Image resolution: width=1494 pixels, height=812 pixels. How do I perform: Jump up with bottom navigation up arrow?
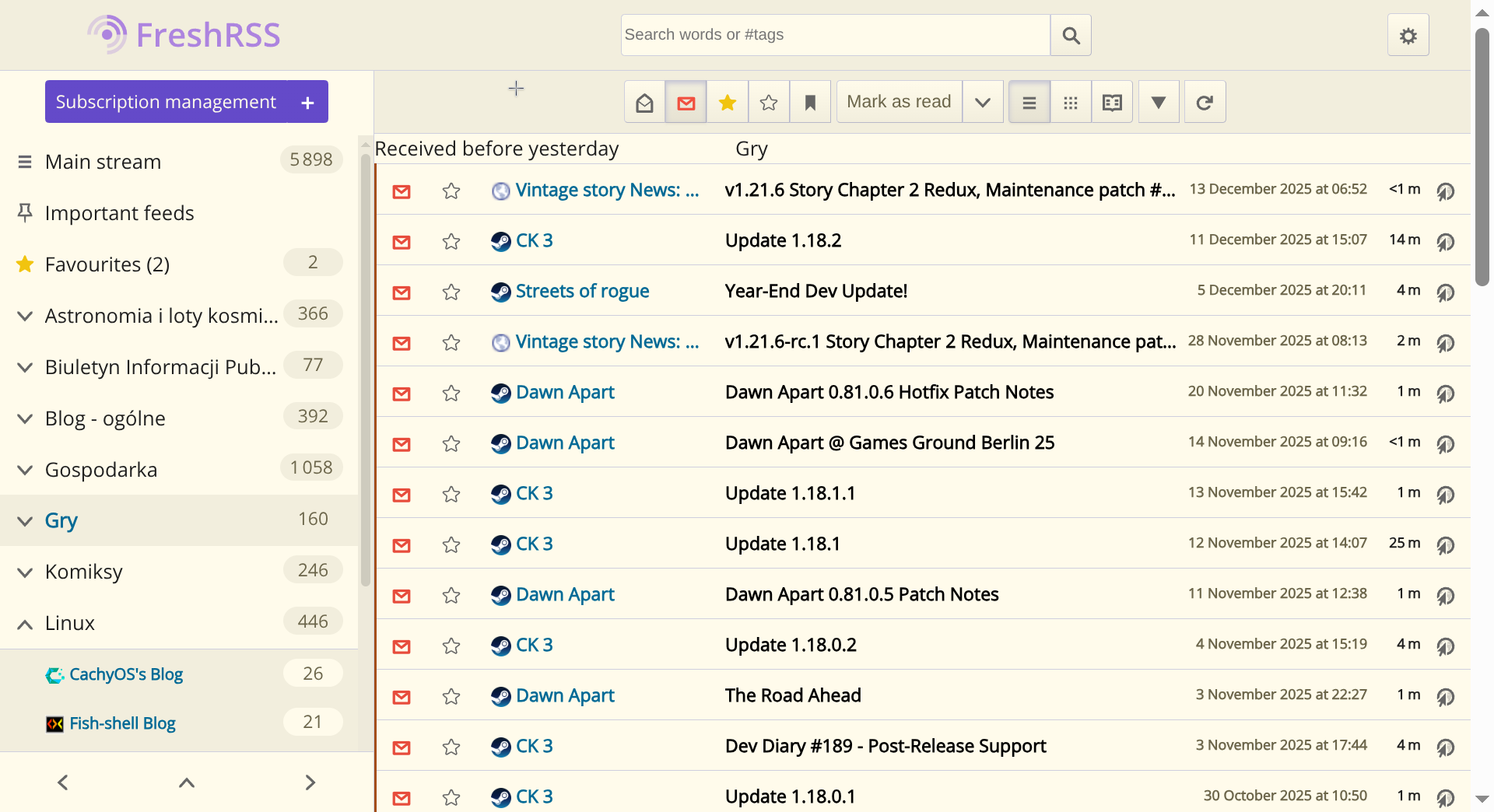(x=187, y=782)
